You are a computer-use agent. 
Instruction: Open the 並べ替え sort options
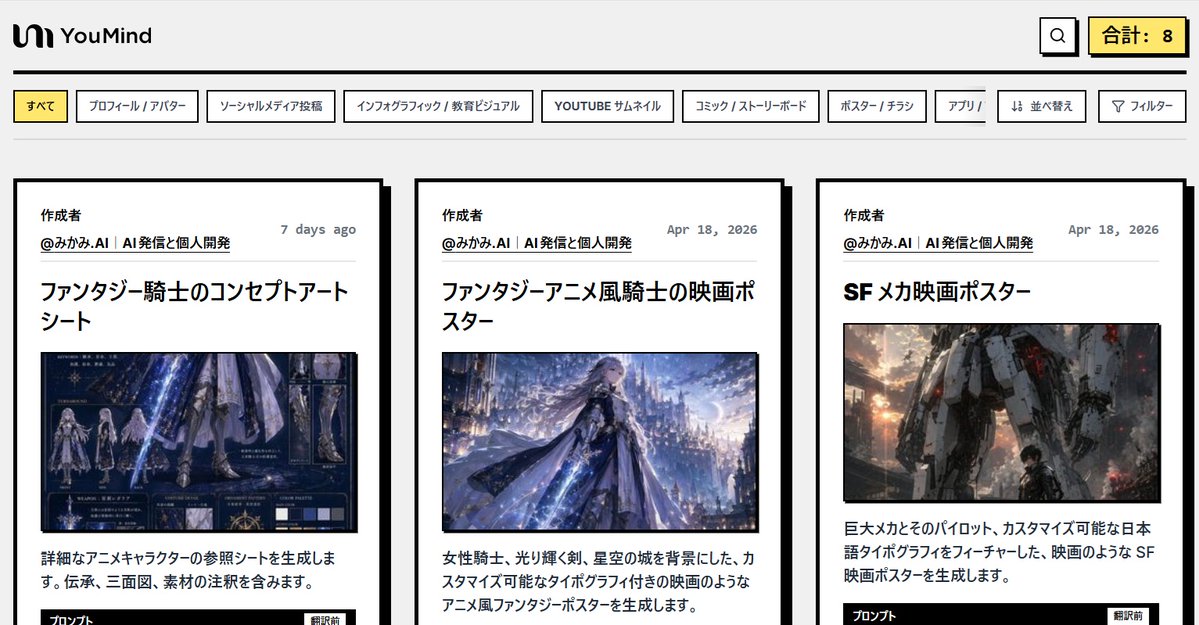[1040, 106]
